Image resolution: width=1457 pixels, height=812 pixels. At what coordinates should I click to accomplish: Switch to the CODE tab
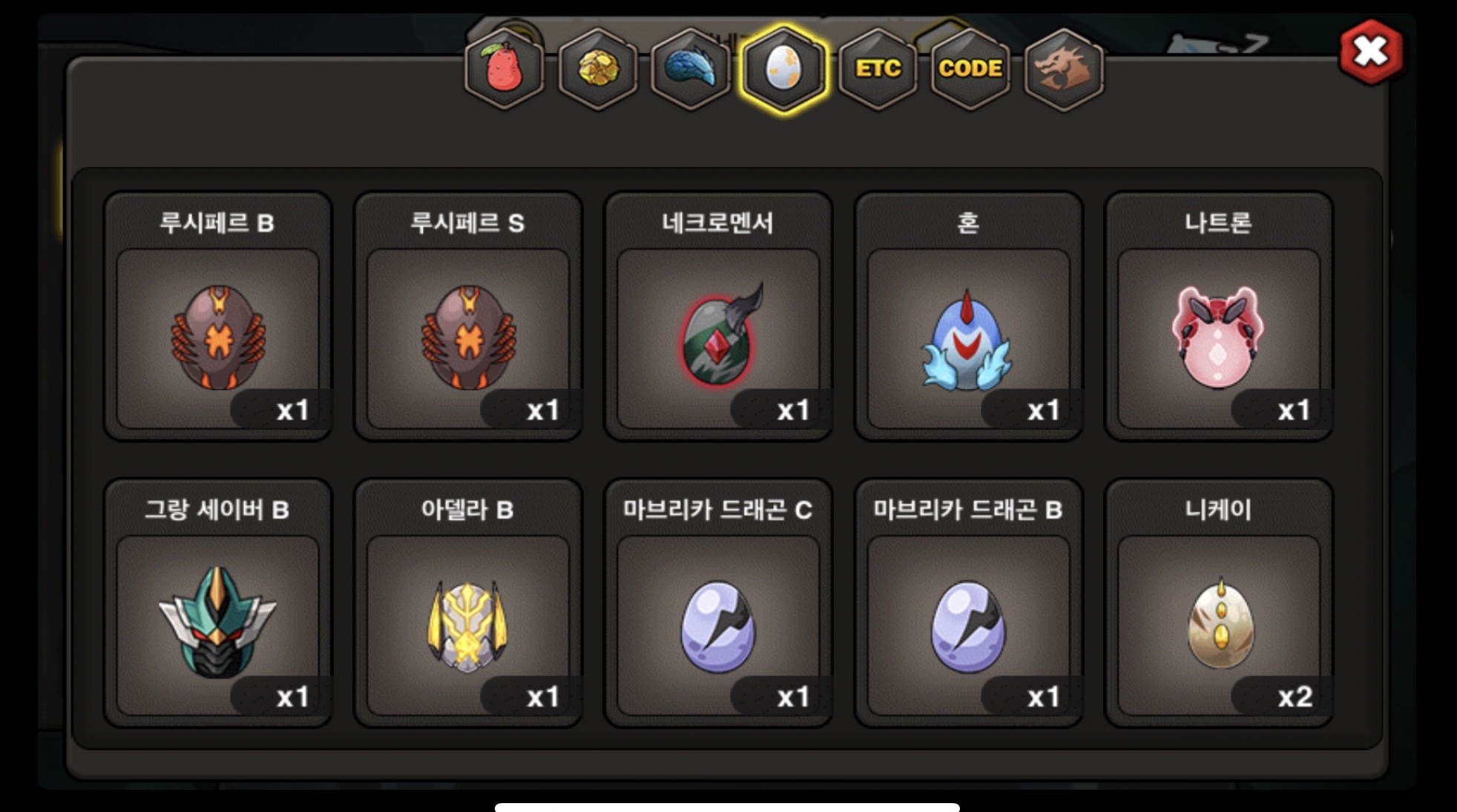pyautogui.click(x=970, y=69)
